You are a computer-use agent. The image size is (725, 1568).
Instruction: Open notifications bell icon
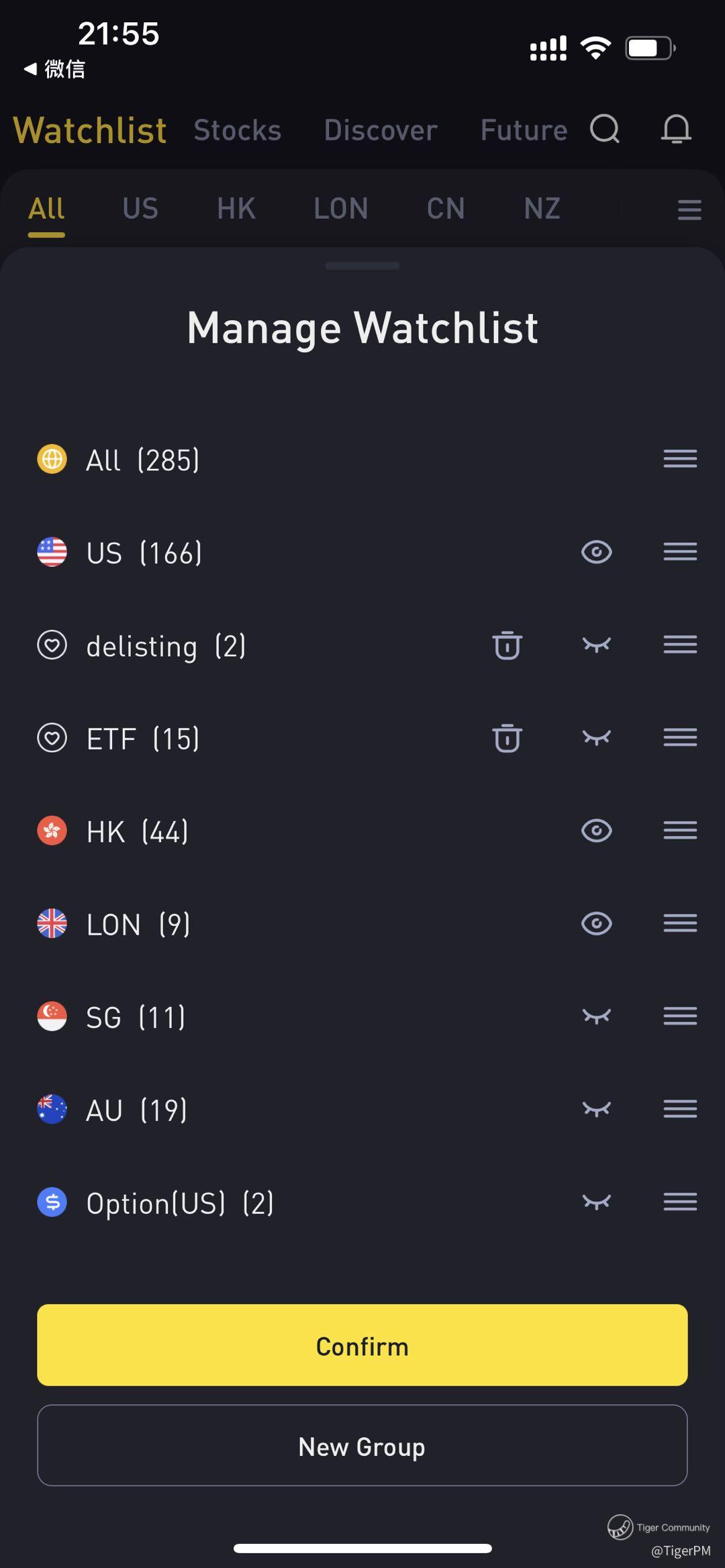tap(675, 129)
